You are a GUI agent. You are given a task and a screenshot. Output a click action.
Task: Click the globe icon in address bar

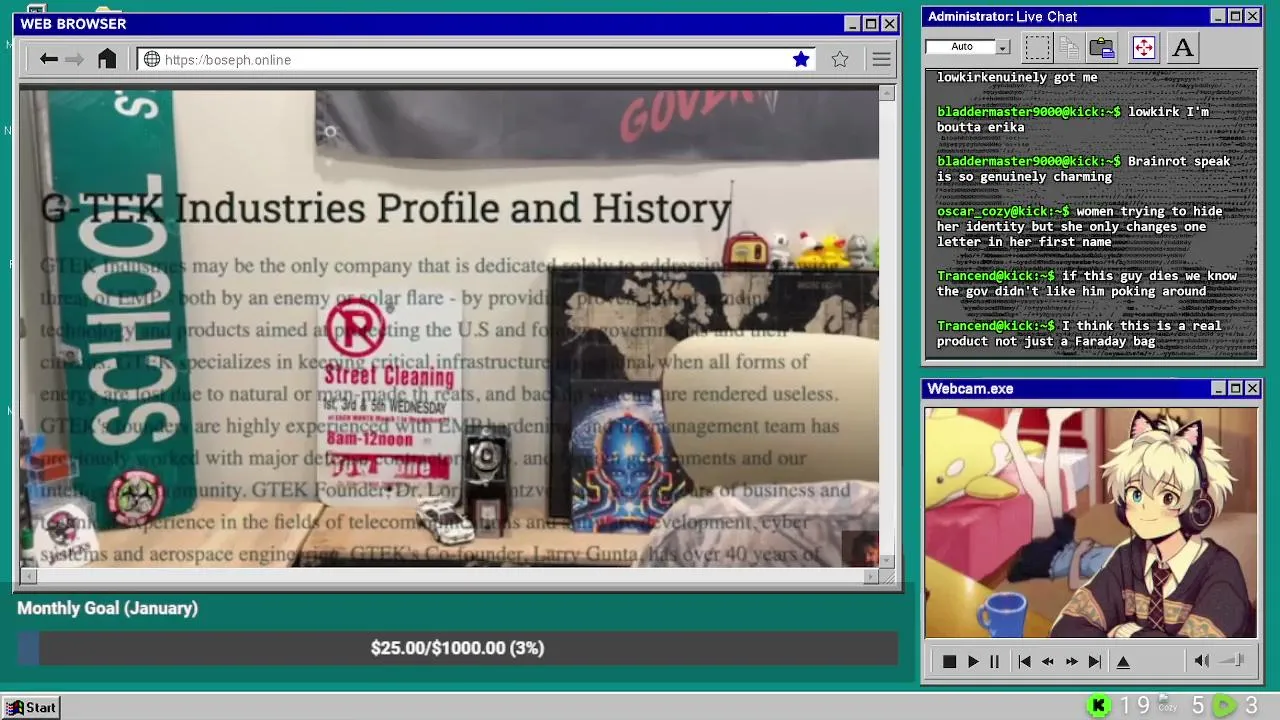pos(152,59)
